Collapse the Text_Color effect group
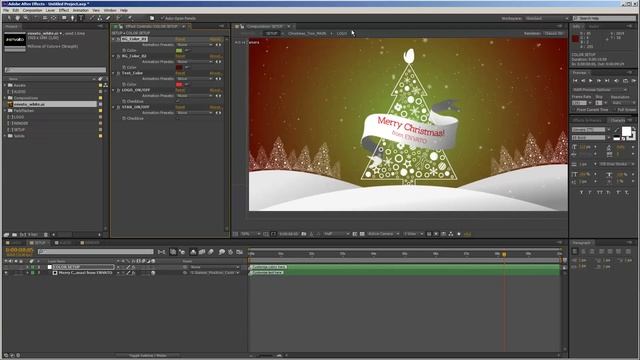 point(113,73)
